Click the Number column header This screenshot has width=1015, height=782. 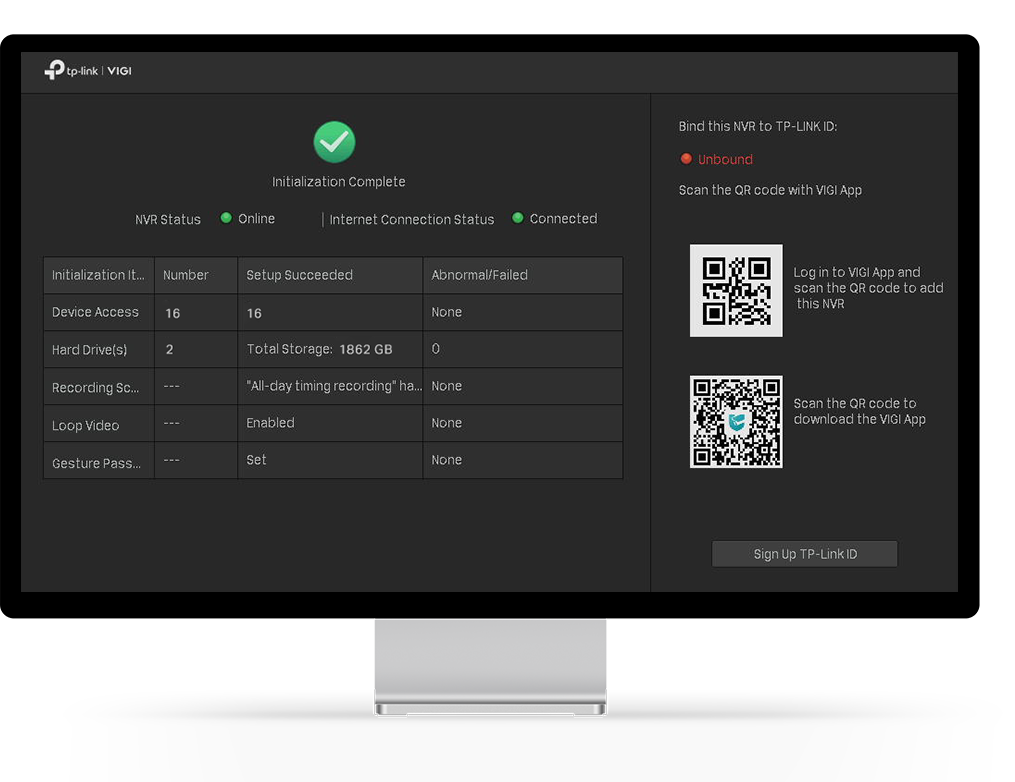(x=195, y=275)
